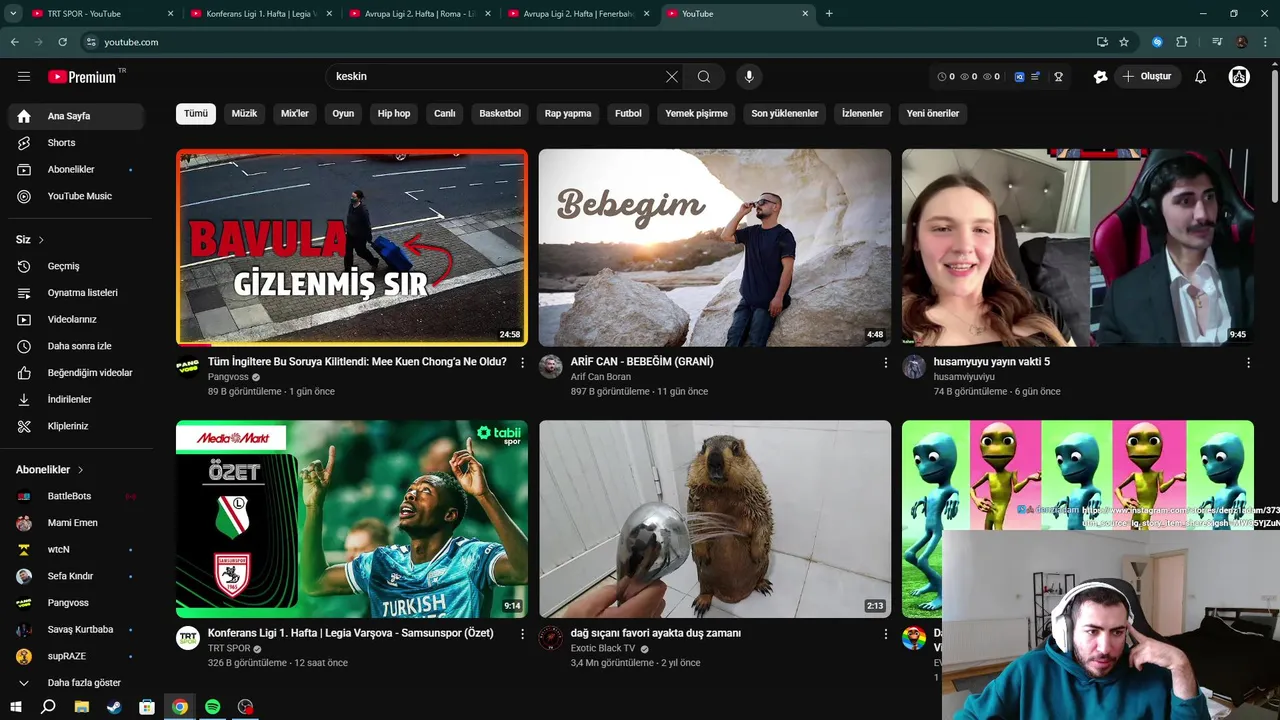Open the wtcN subscription channel
1280x720 pixels.
click(76, 549)
